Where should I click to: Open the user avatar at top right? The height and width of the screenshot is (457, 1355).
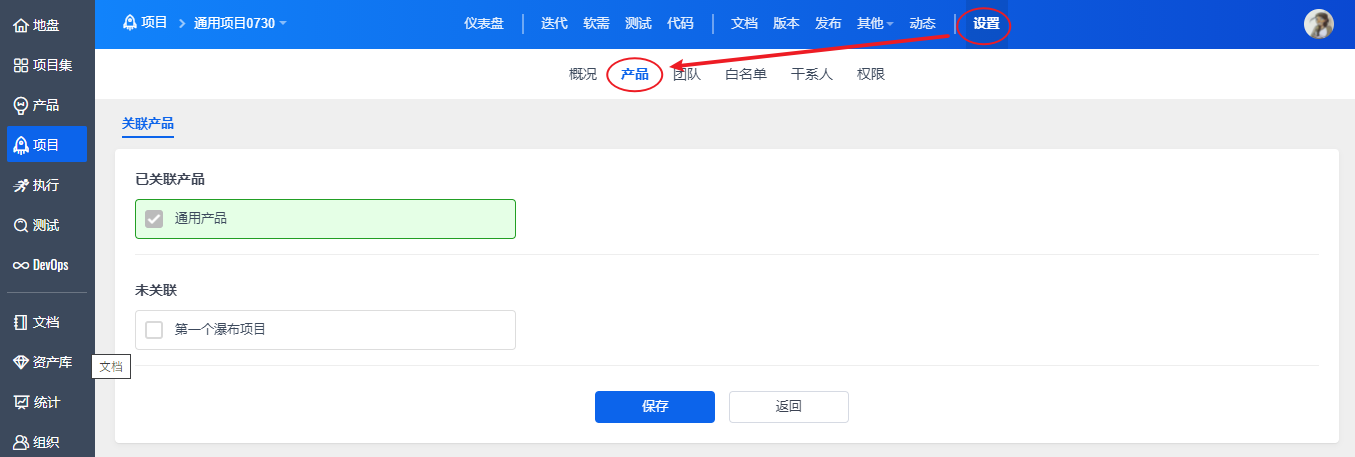(1319, 24)
